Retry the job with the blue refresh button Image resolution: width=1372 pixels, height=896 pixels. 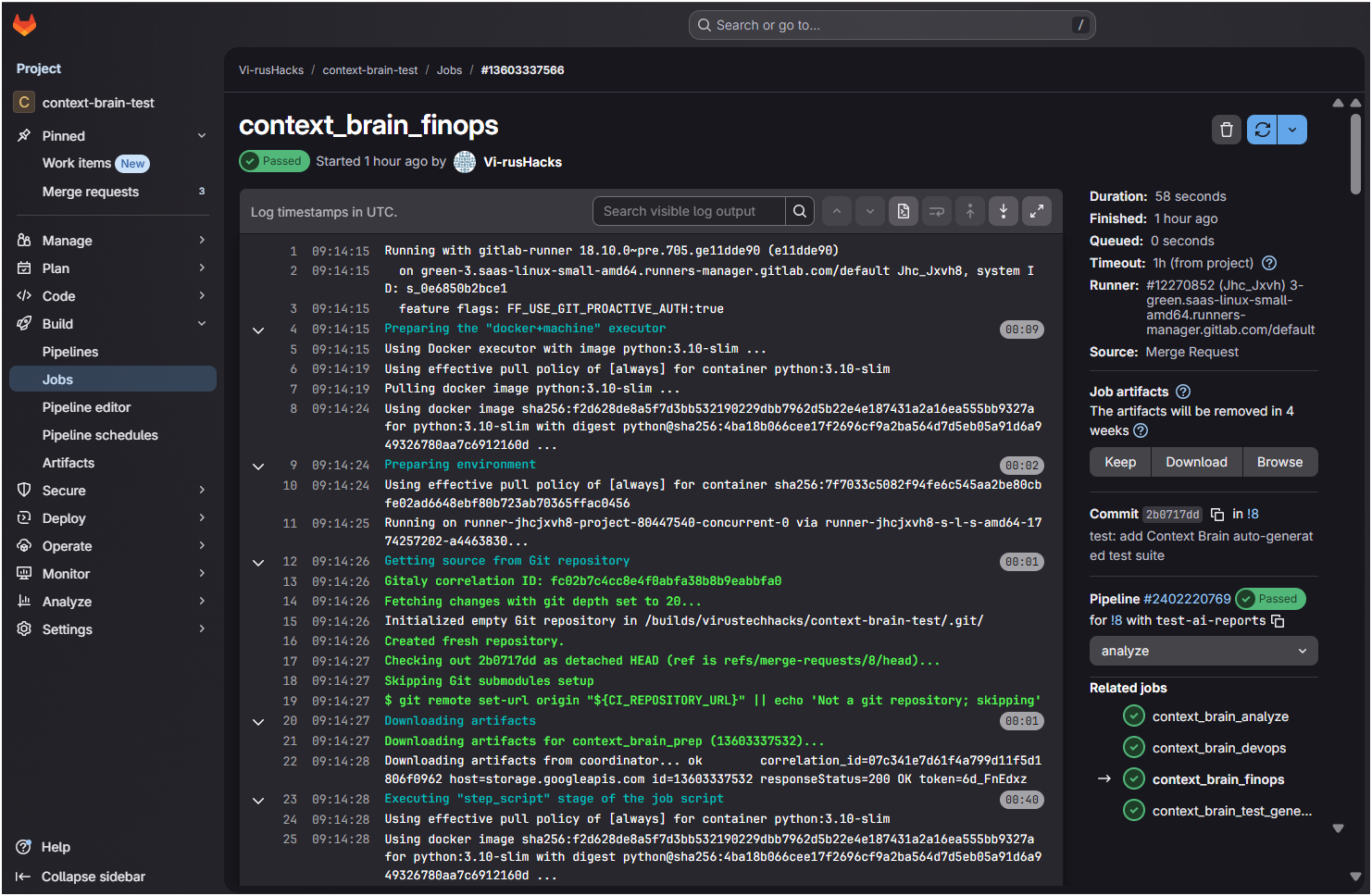pyautogui.click(x=1262, y=130)
